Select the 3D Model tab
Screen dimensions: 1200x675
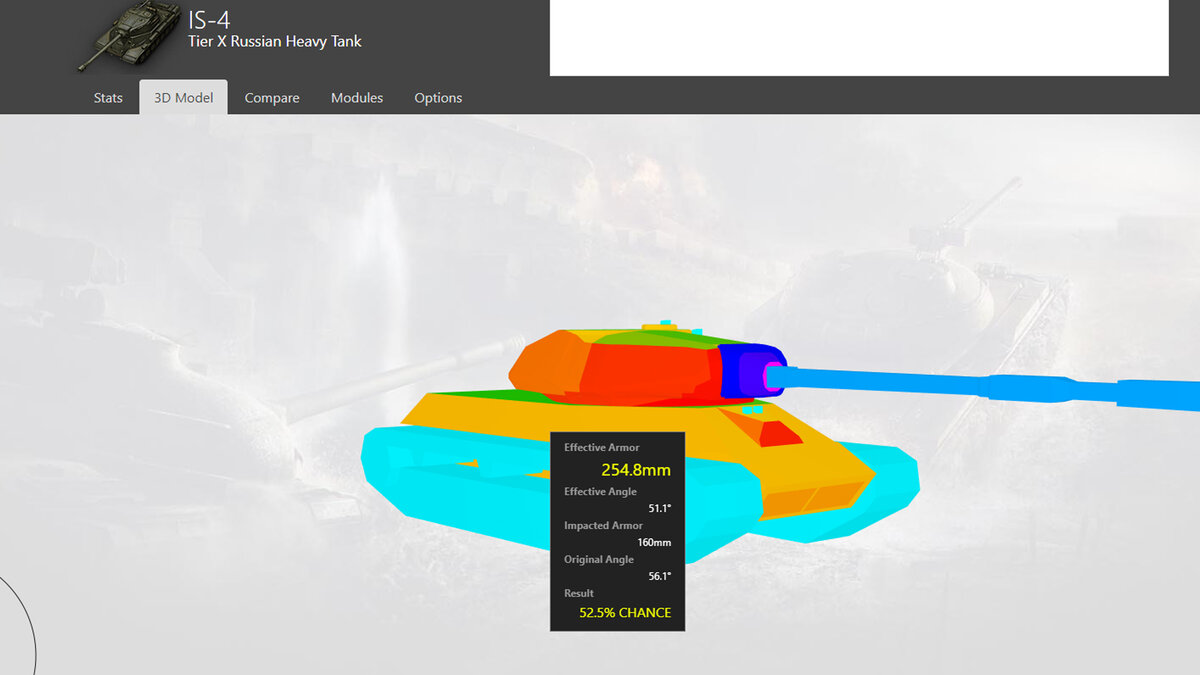[183, 98]
